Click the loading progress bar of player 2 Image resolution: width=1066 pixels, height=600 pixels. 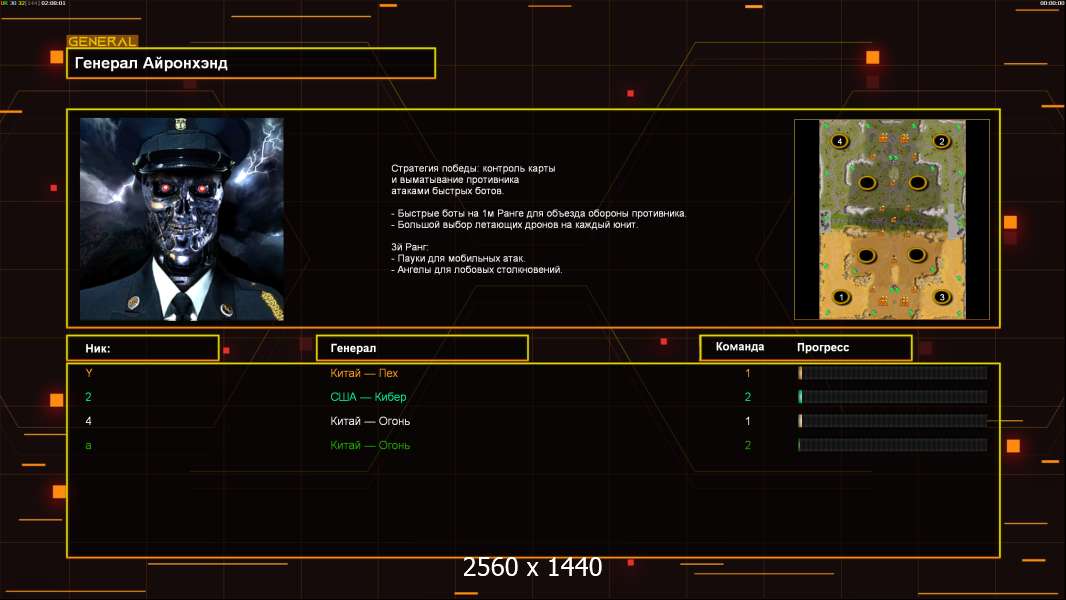pyautogui.click(x=893, y=397)
